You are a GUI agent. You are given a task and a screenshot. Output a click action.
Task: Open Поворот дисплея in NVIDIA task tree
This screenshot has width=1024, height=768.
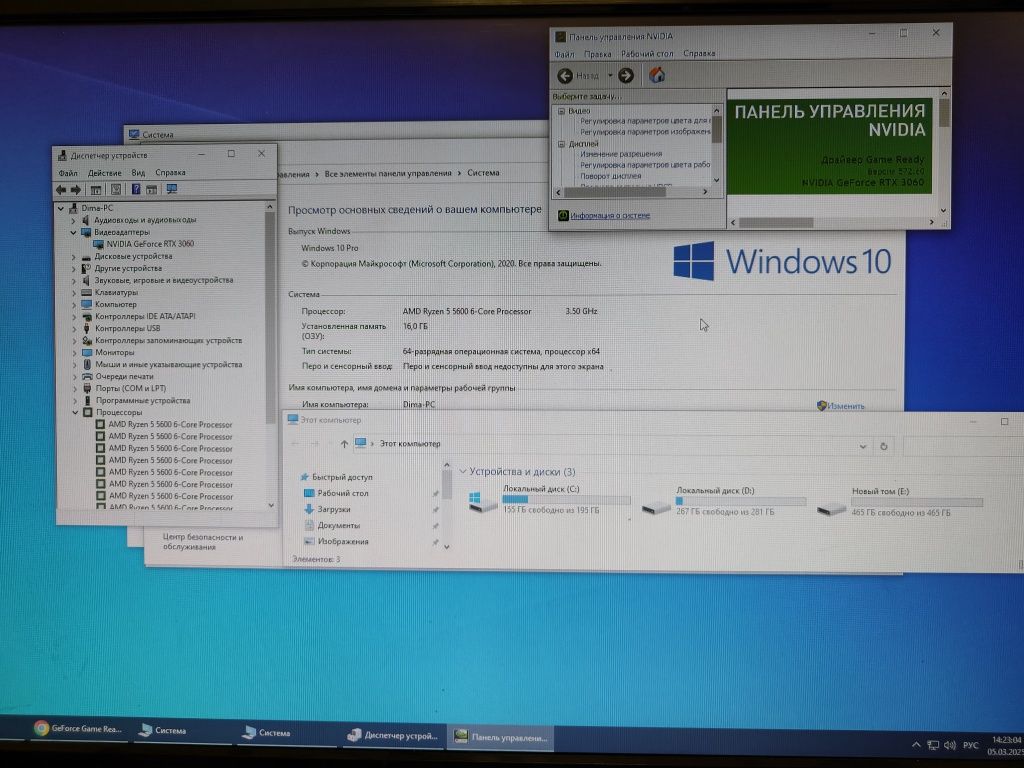point(611,176)
